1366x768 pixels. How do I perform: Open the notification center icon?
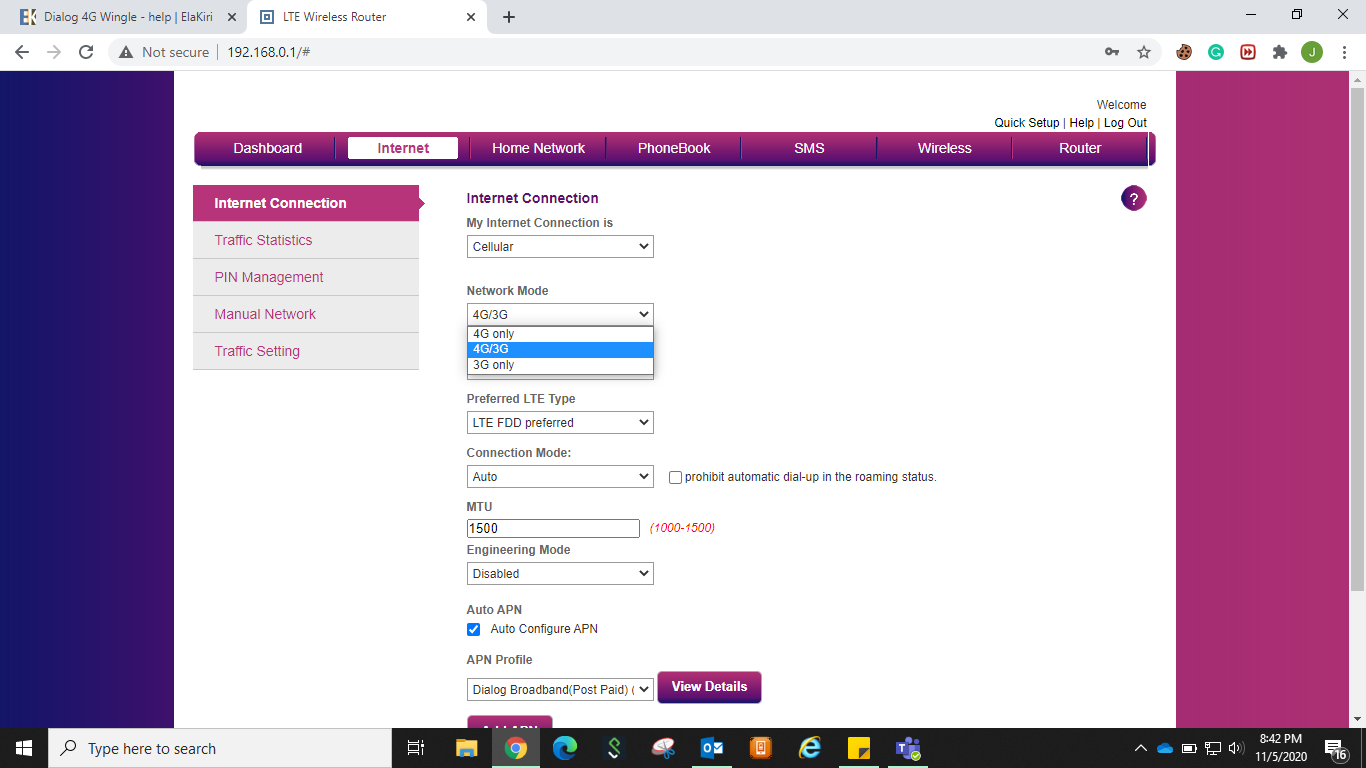[1336, 748]
